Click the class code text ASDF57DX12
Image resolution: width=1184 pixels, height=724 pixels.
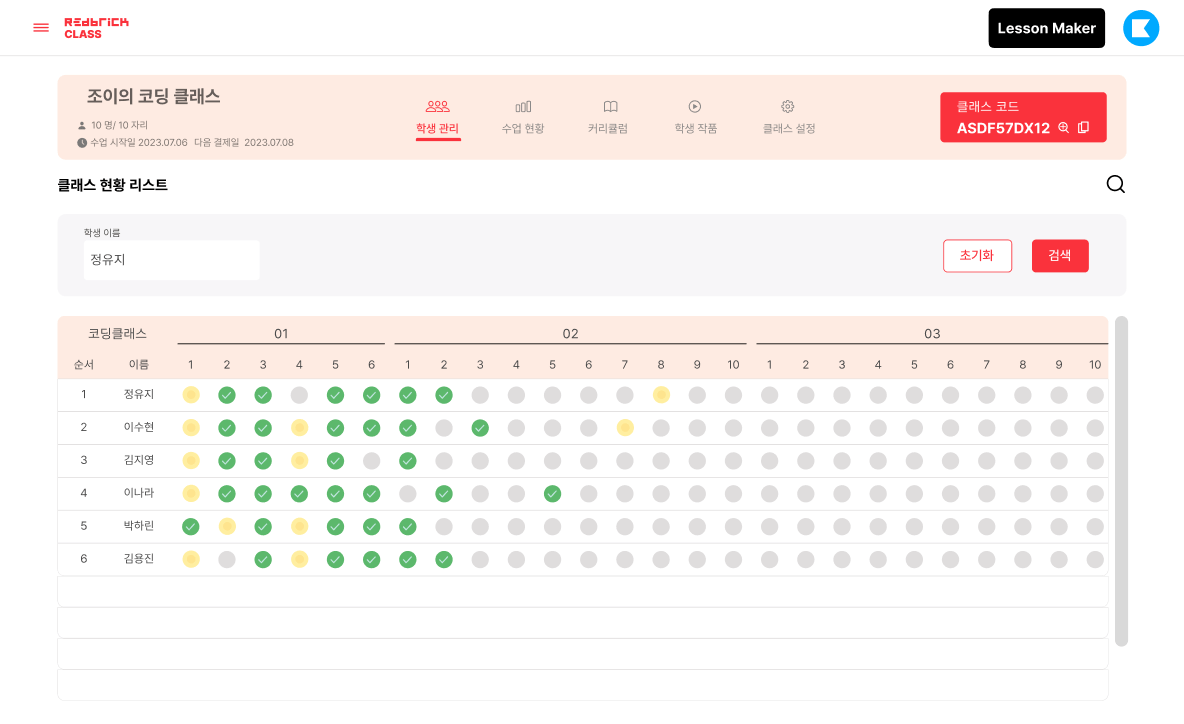pos(1003,128)
